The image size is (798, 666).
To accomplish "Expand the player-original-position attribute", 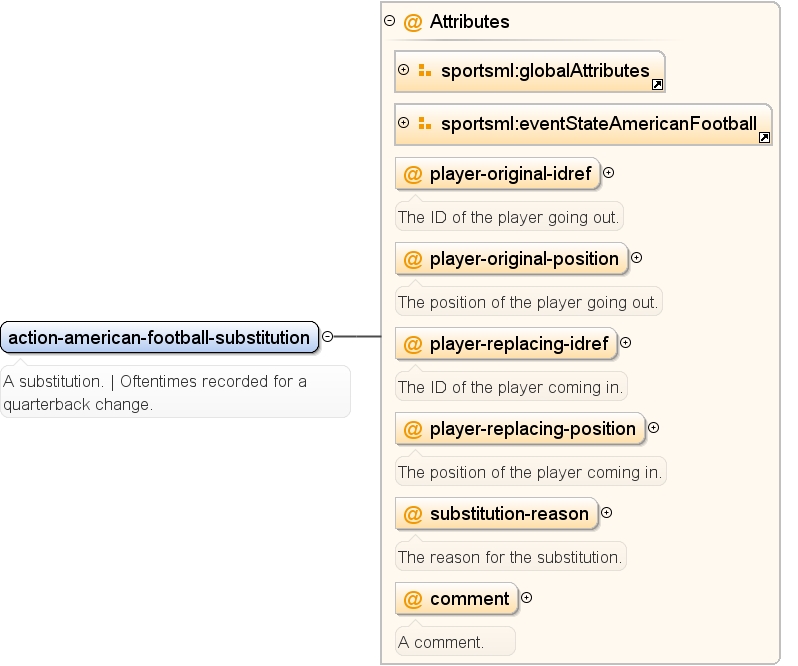I will coord(636,258).
